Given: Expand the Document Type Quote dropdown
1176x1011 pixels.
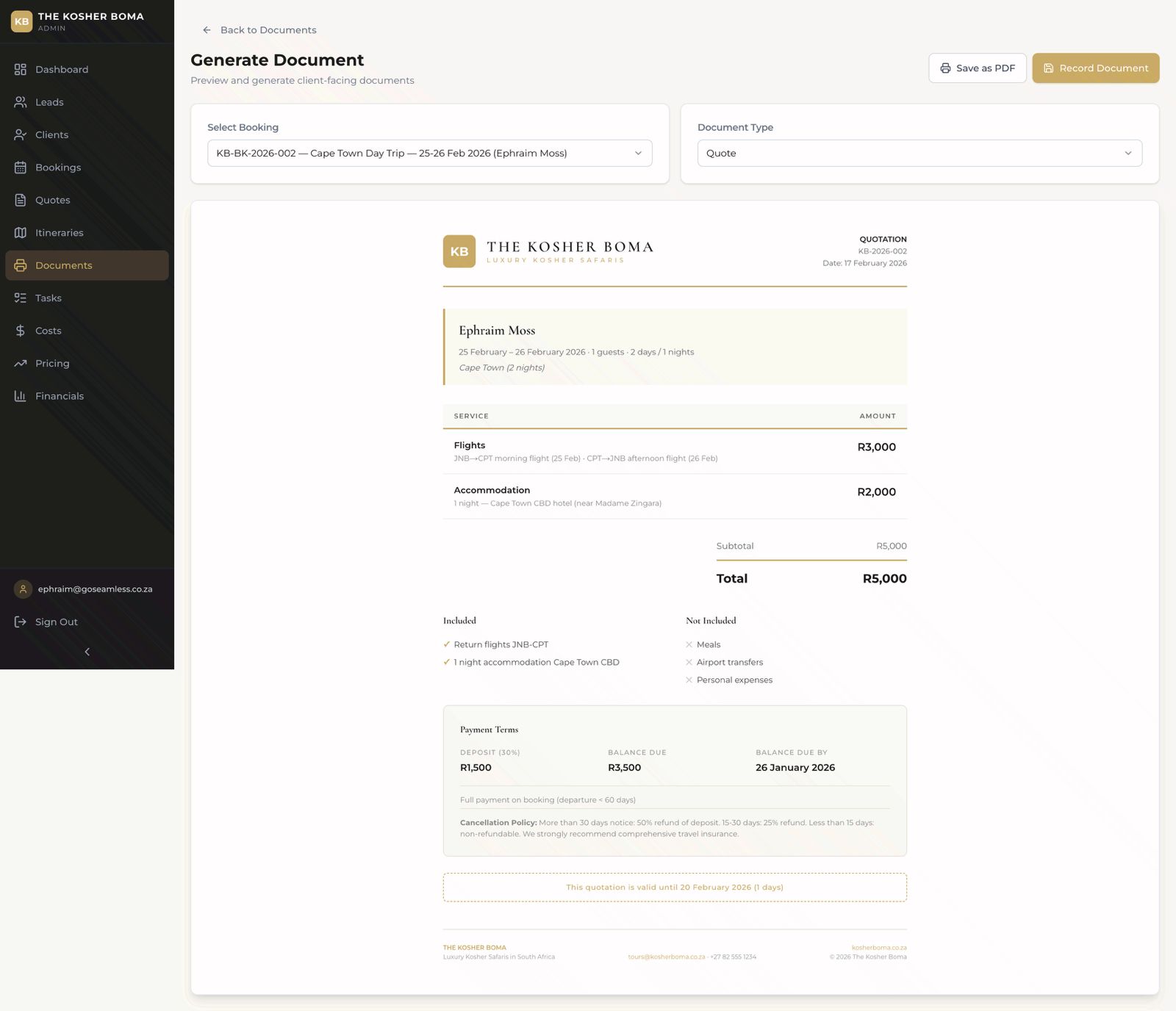Looking at the screenshot, I should [919, 154].
